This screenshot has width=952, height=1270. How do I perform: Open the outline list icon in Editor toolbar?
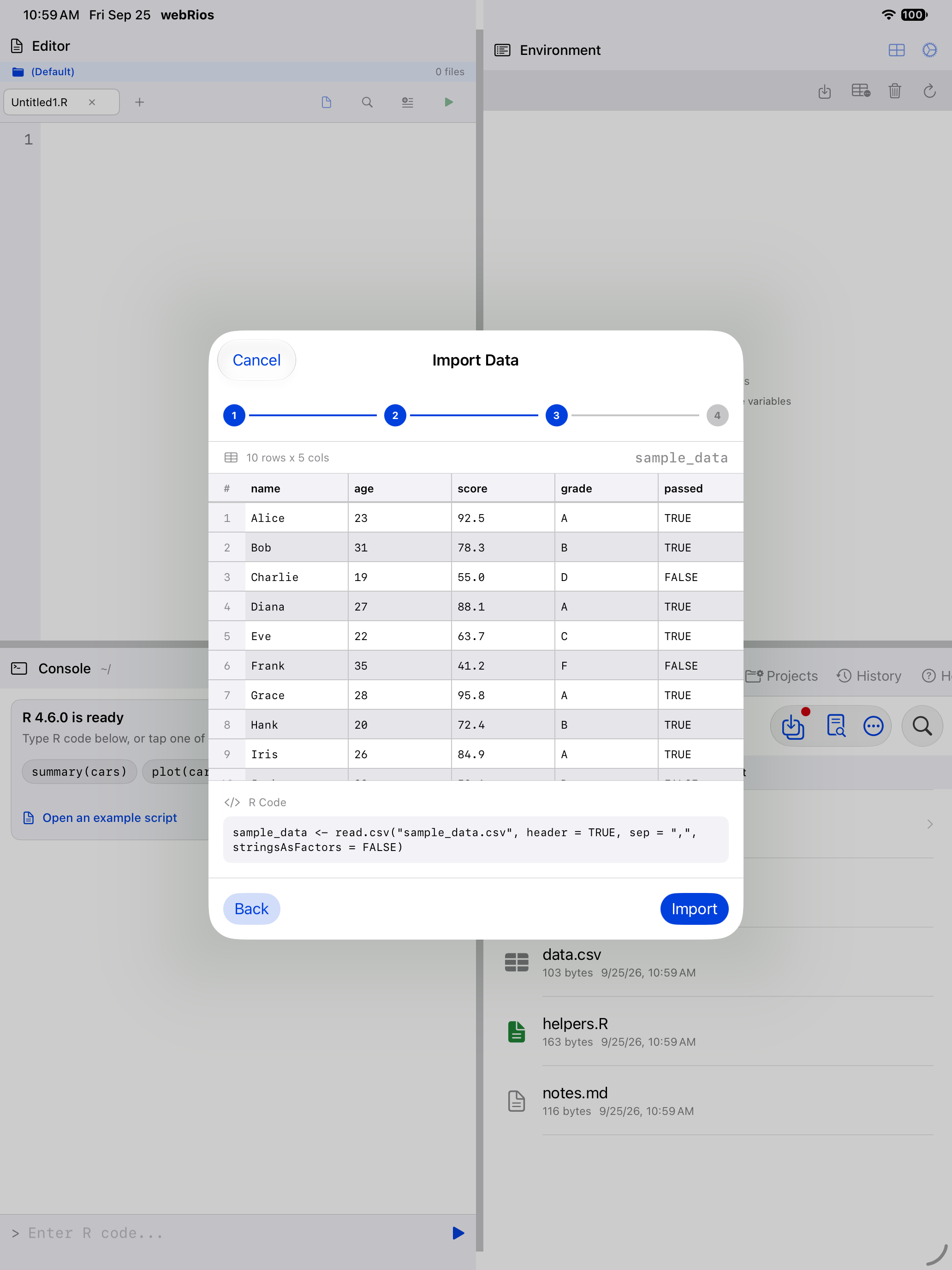(407, 102)
